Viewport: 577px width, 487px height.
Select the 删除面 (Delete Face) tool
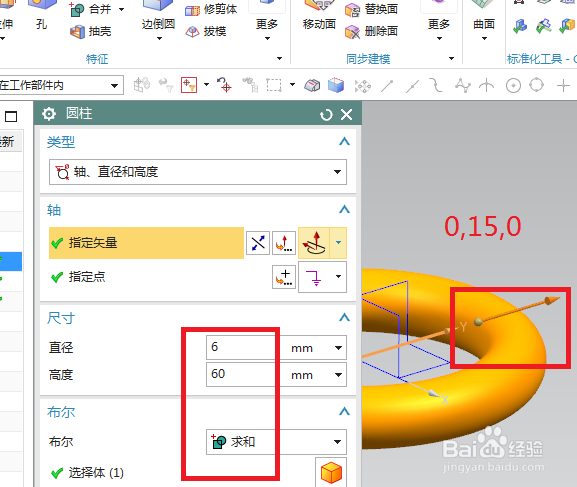[371, 32]
